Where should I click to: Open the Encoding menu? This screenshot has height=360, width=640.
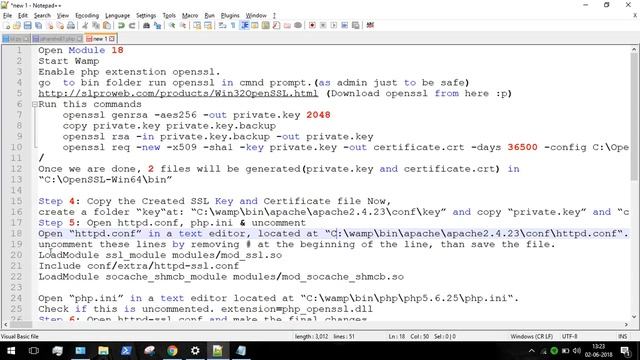(87, 16)
